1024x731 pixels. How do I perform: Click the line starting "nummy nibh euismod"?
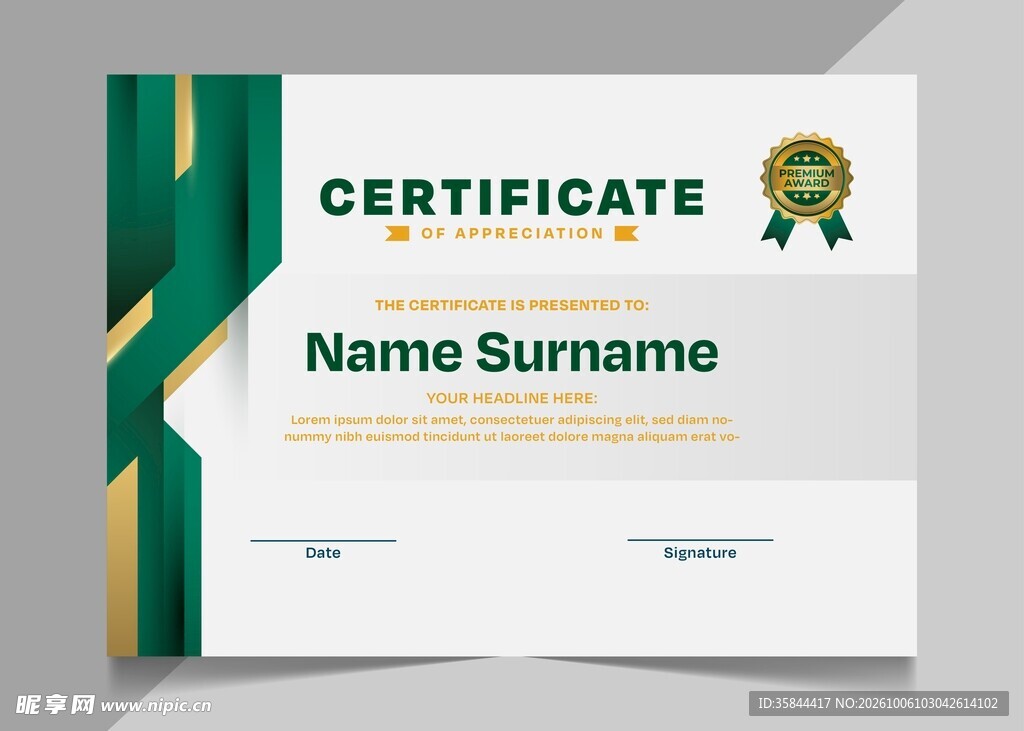512,436
